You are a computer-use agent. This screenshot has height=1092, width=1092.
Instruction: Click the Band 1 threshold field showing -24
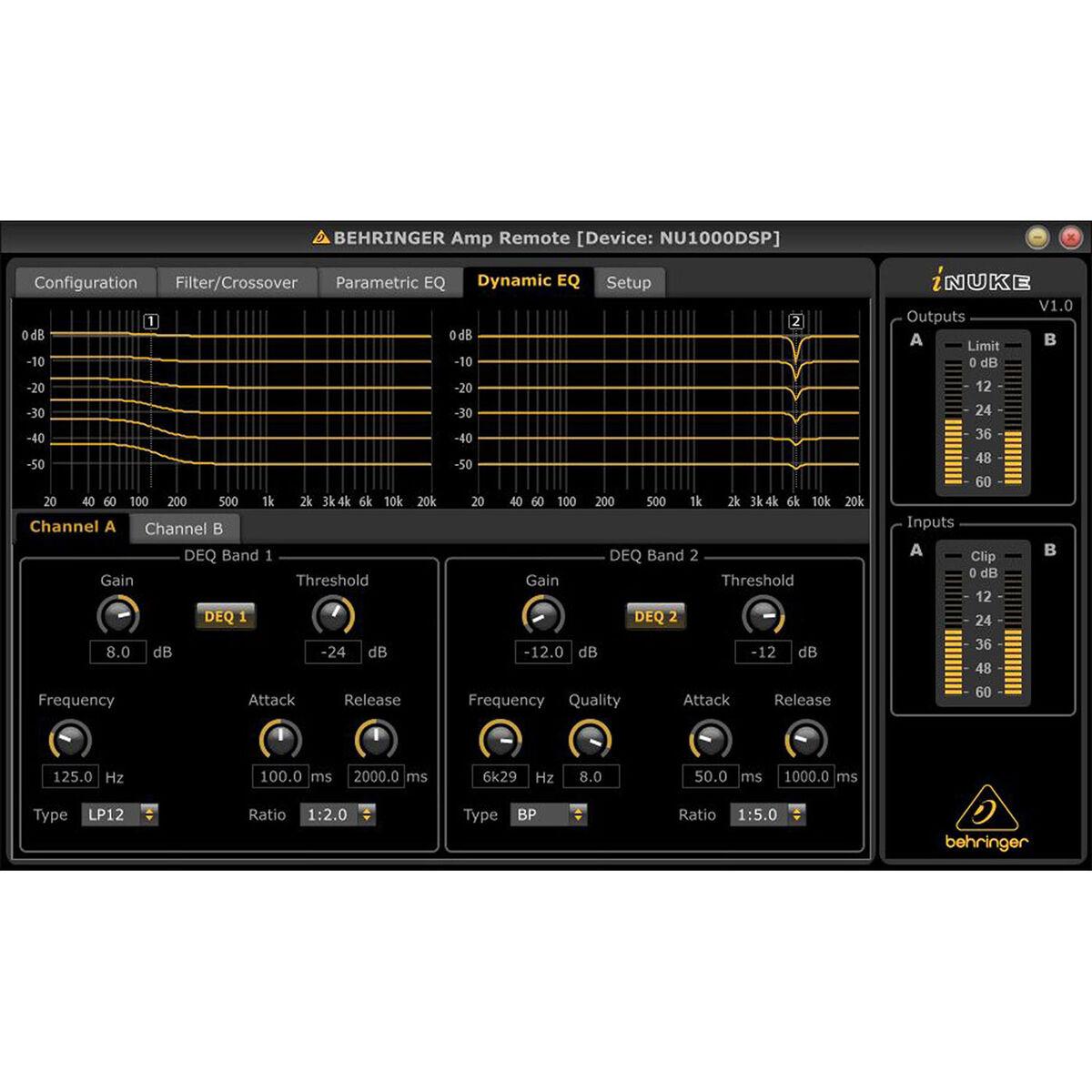point(333,652)
